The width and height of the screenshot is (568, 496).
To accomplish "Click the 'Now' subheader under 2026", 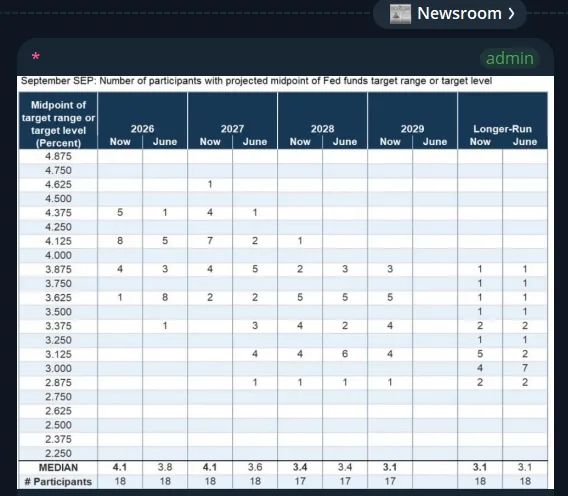I will [120, 142].
